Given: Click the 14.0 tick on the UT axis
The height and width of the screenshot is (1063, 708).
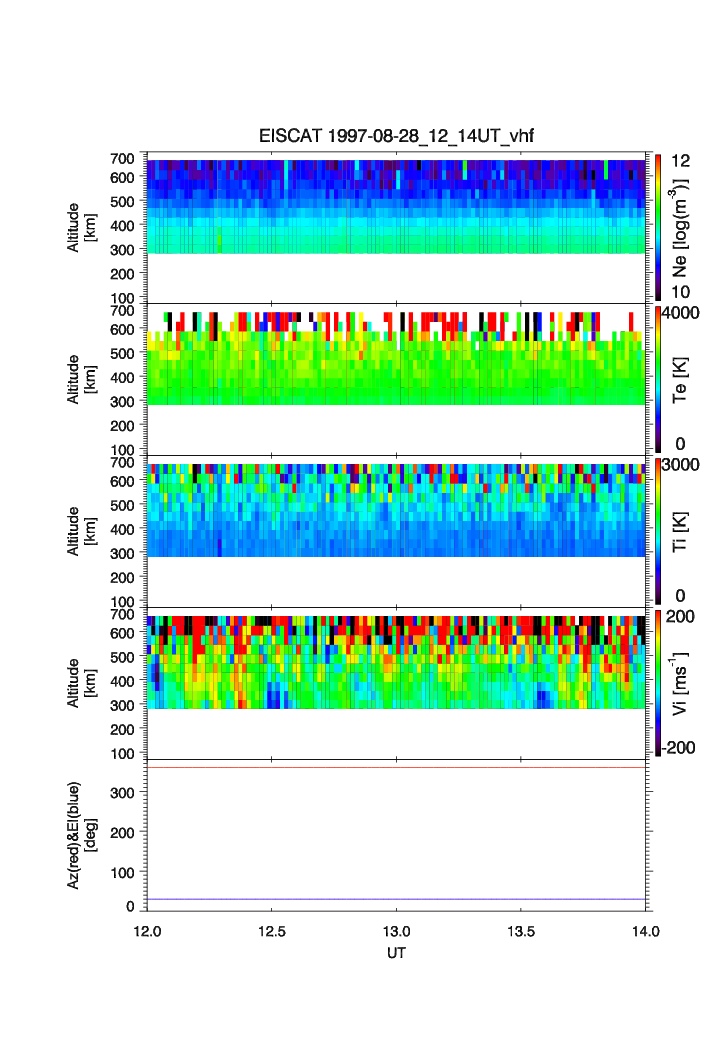Looking at the screenshot, I should click(646, 931).
